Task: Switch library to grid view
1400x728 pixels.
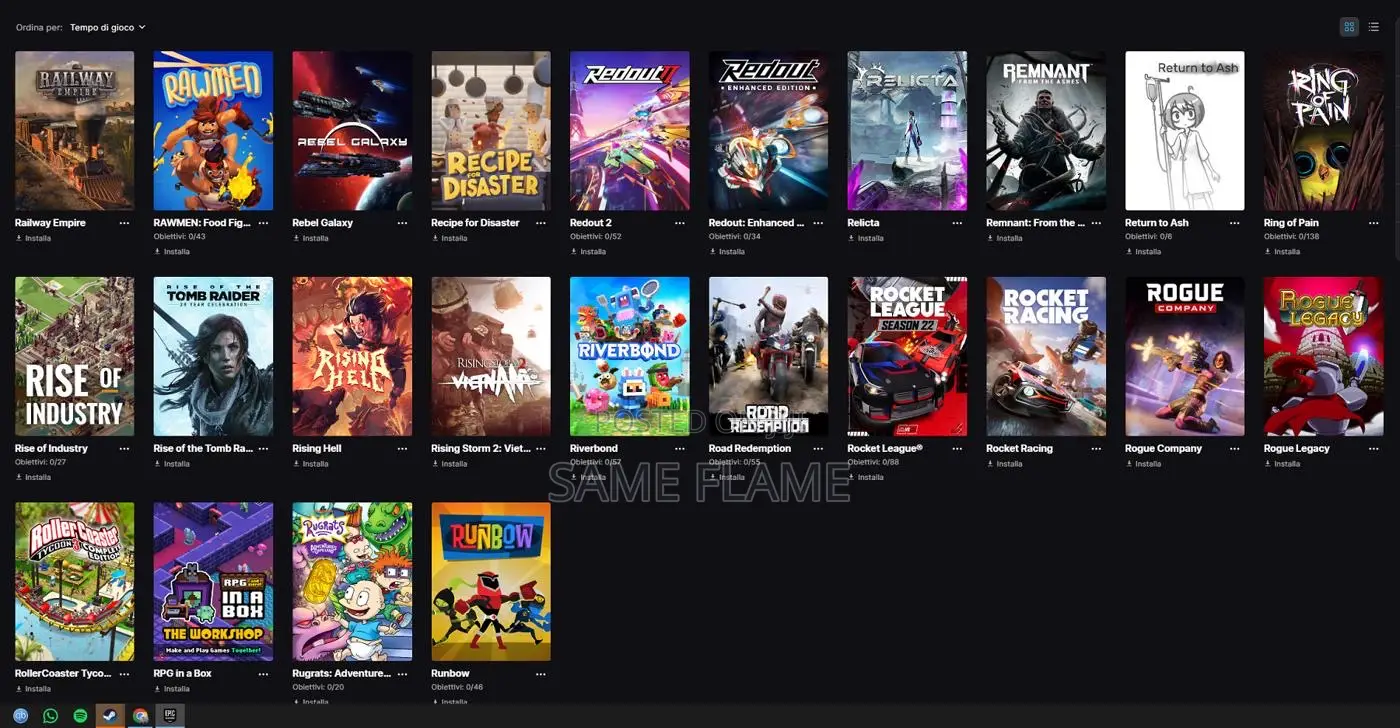Action: pos(1349,27)
